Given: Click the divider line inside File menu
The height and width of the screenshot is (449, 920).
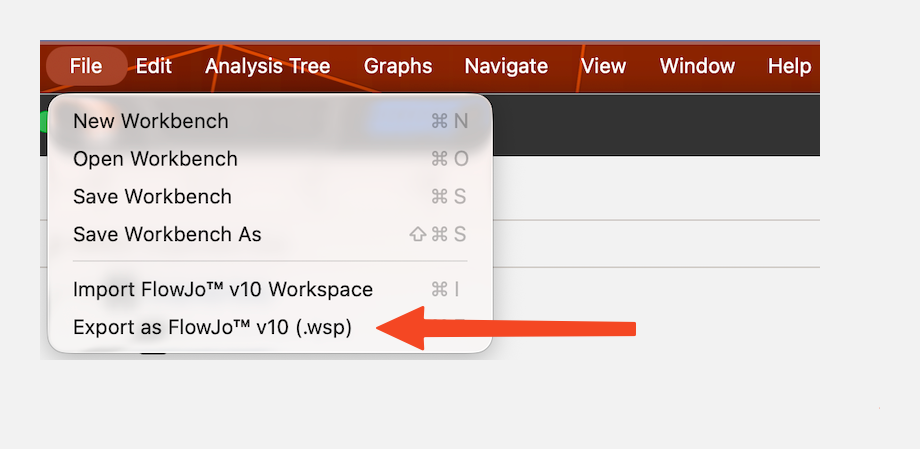Looking at the screenshot, I should (270, 261).
